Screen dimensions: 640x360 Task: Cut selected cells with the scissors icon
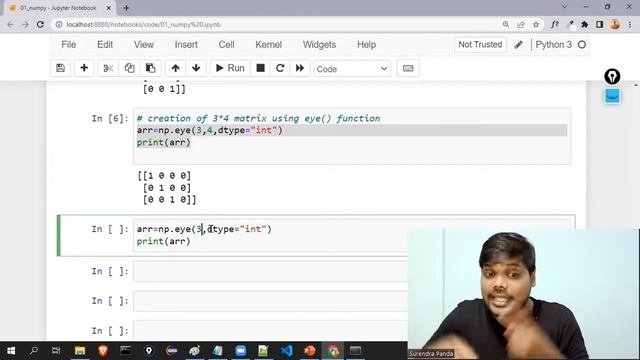click(x=108, y=68)
